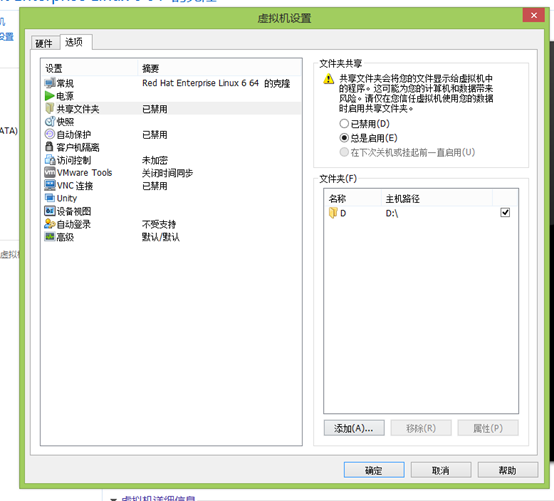Select the D folder row in the list
This screenshot has height=501, width=554.
(421, 213)
